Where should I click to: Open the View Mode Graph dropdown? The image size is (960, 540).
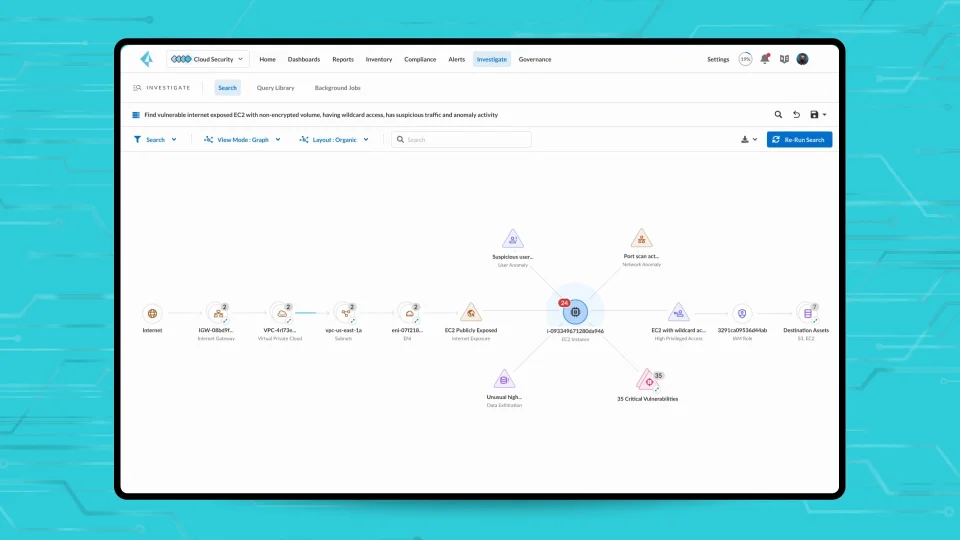click(x=242, y=140)
